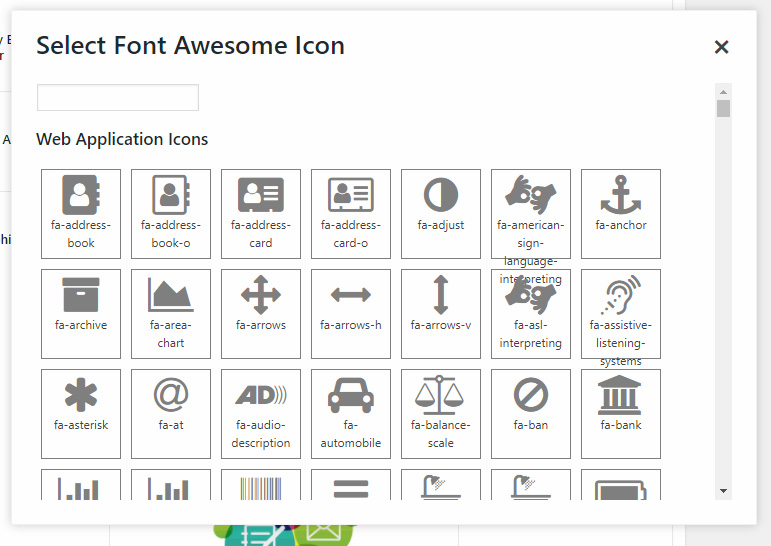
Task: Select the fa-automobile car icon
Action: point(351,414)
